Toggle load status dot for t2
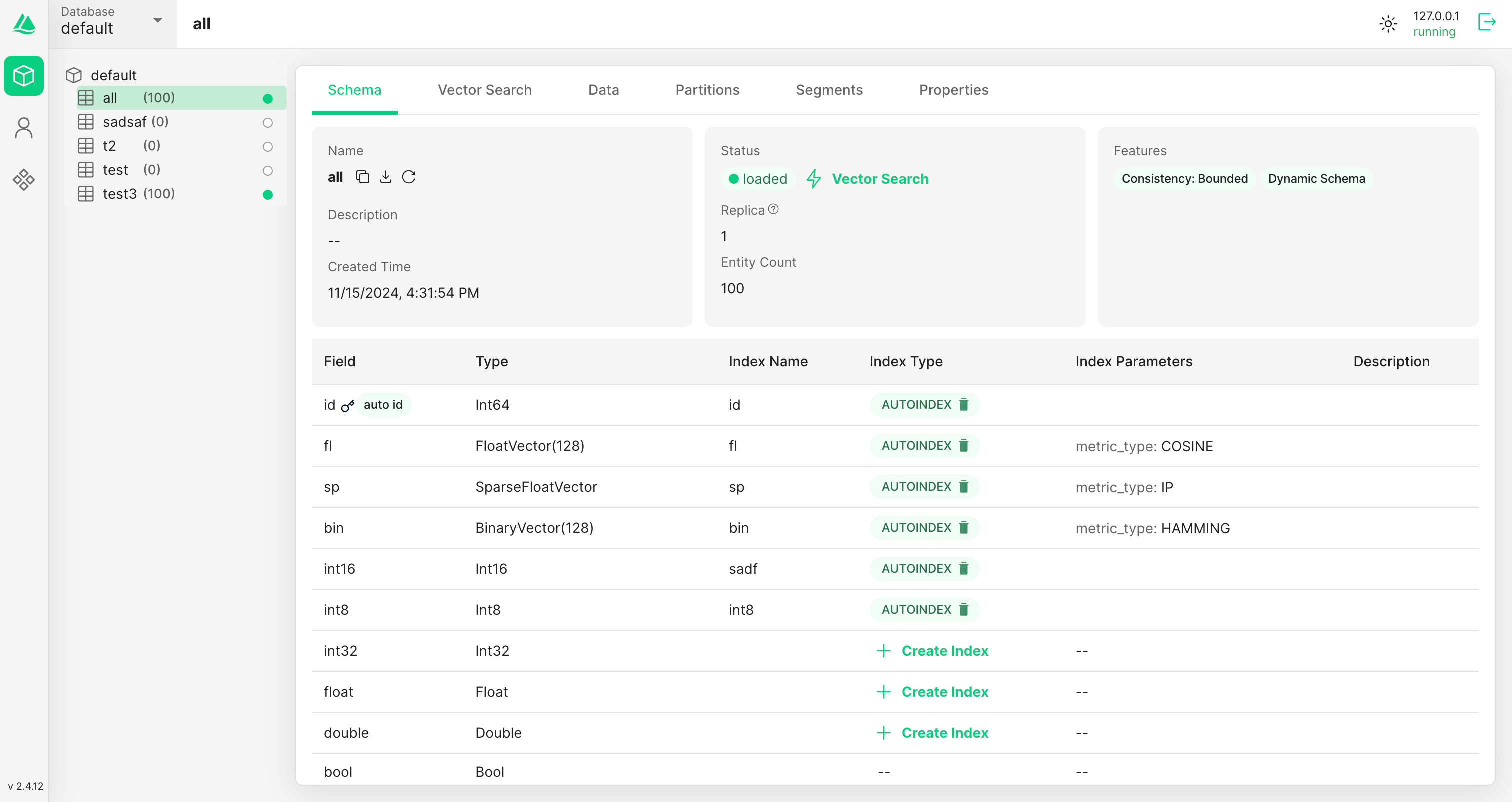 click(268, 147)
